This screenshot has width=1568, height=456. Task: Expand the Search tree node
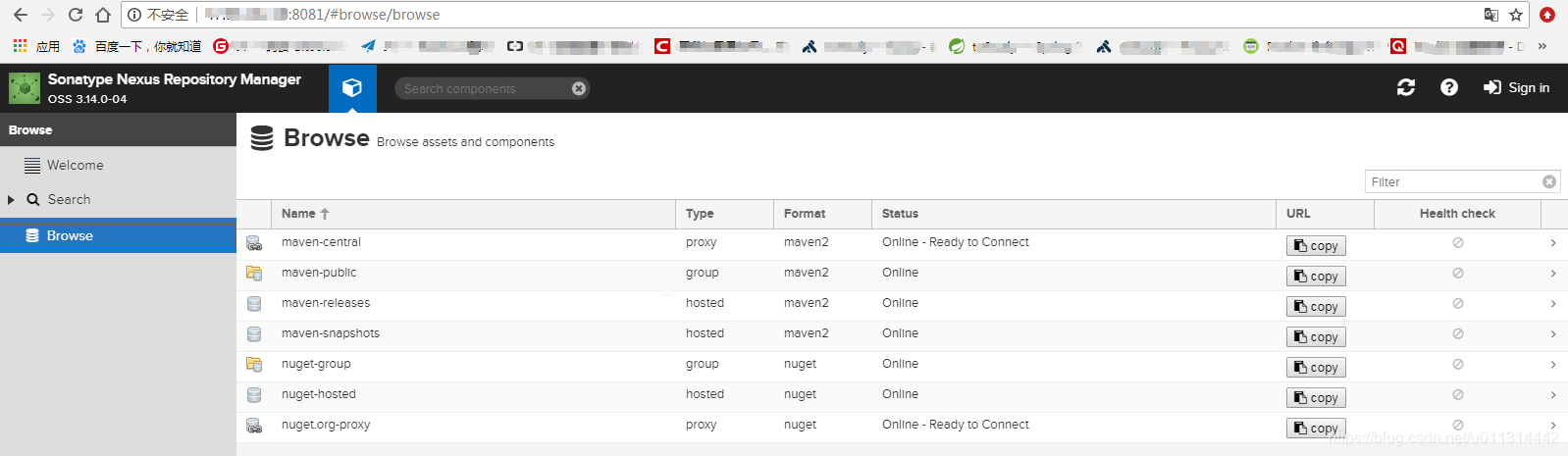[x=11, y=199]
